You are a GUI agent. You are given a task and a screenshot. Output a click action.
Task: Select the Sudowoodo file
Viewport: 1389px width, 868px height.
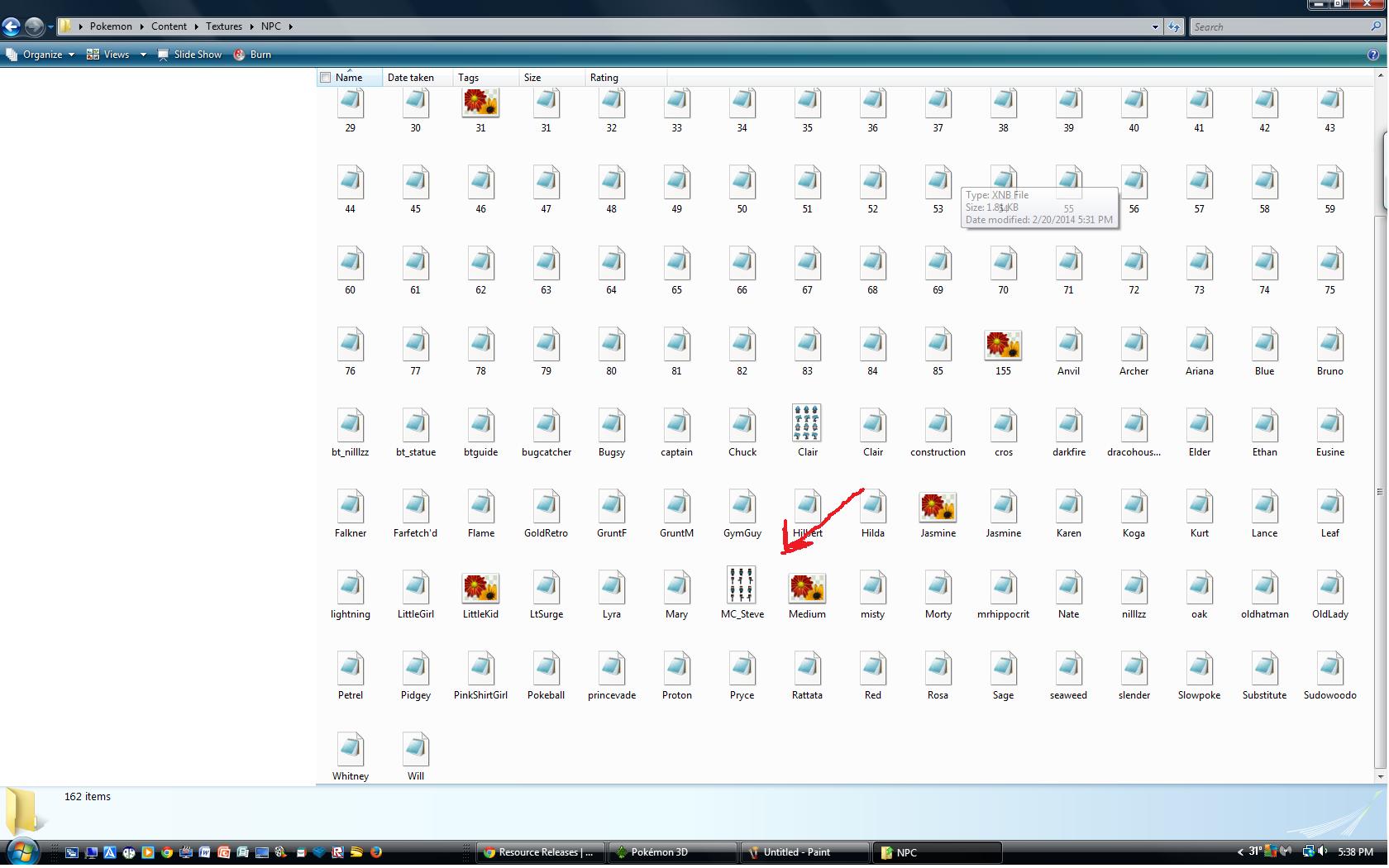(1329, 674)
